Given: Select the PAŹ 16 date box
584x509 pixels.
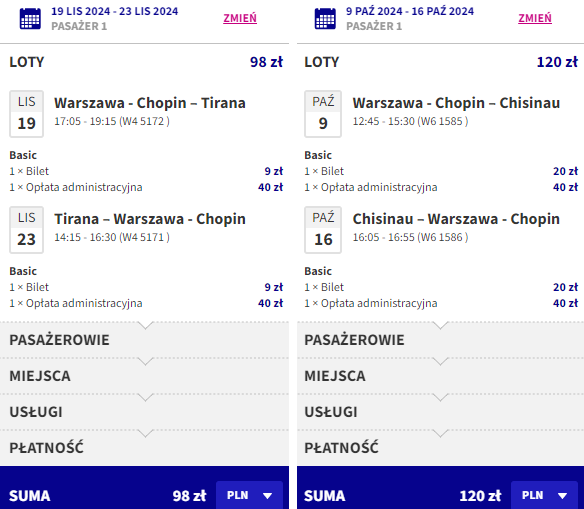Looking at the screenshot, I should pyautogui.click(x=323, y=230).
